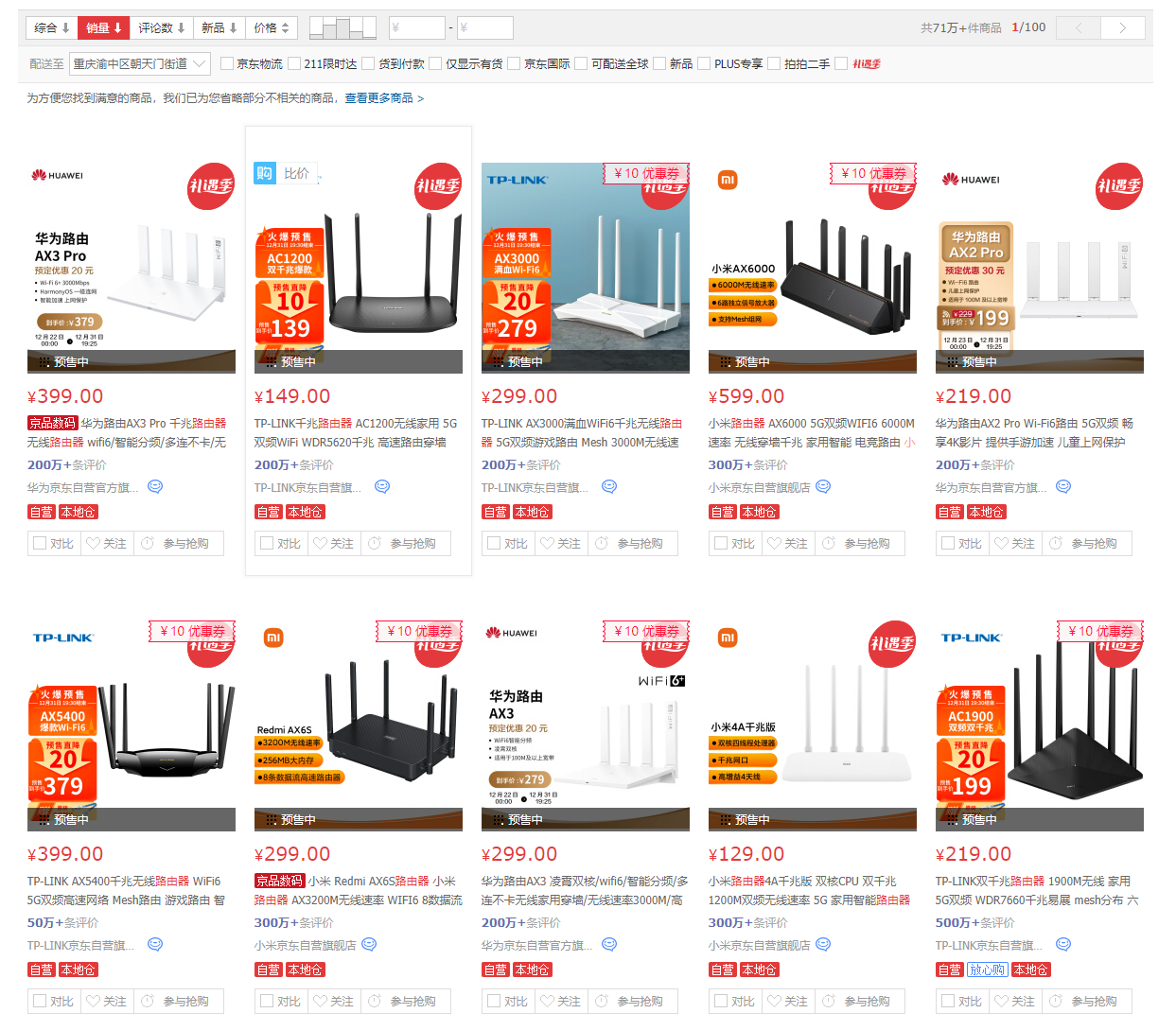Check the 仅显示有货 option
1176x1031 pixels.
click(435, 64)
